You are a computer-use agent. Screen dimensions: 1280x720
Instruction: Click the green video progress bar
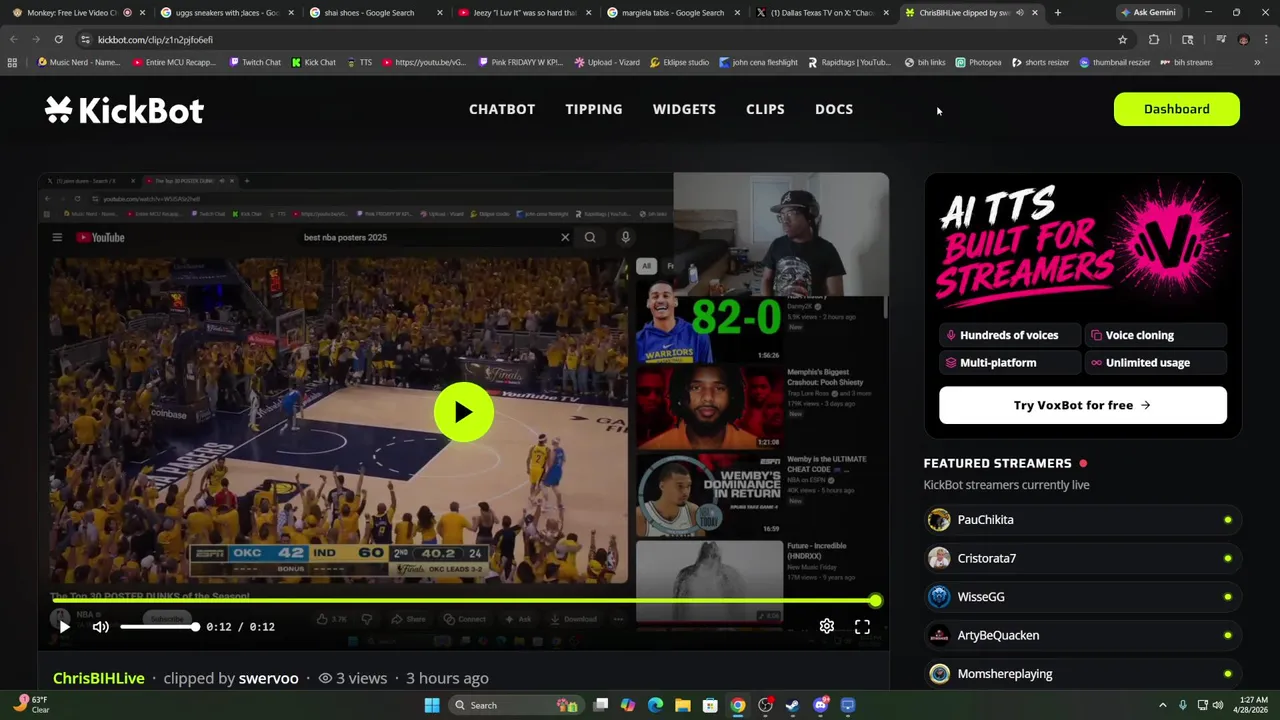(463, 601)
